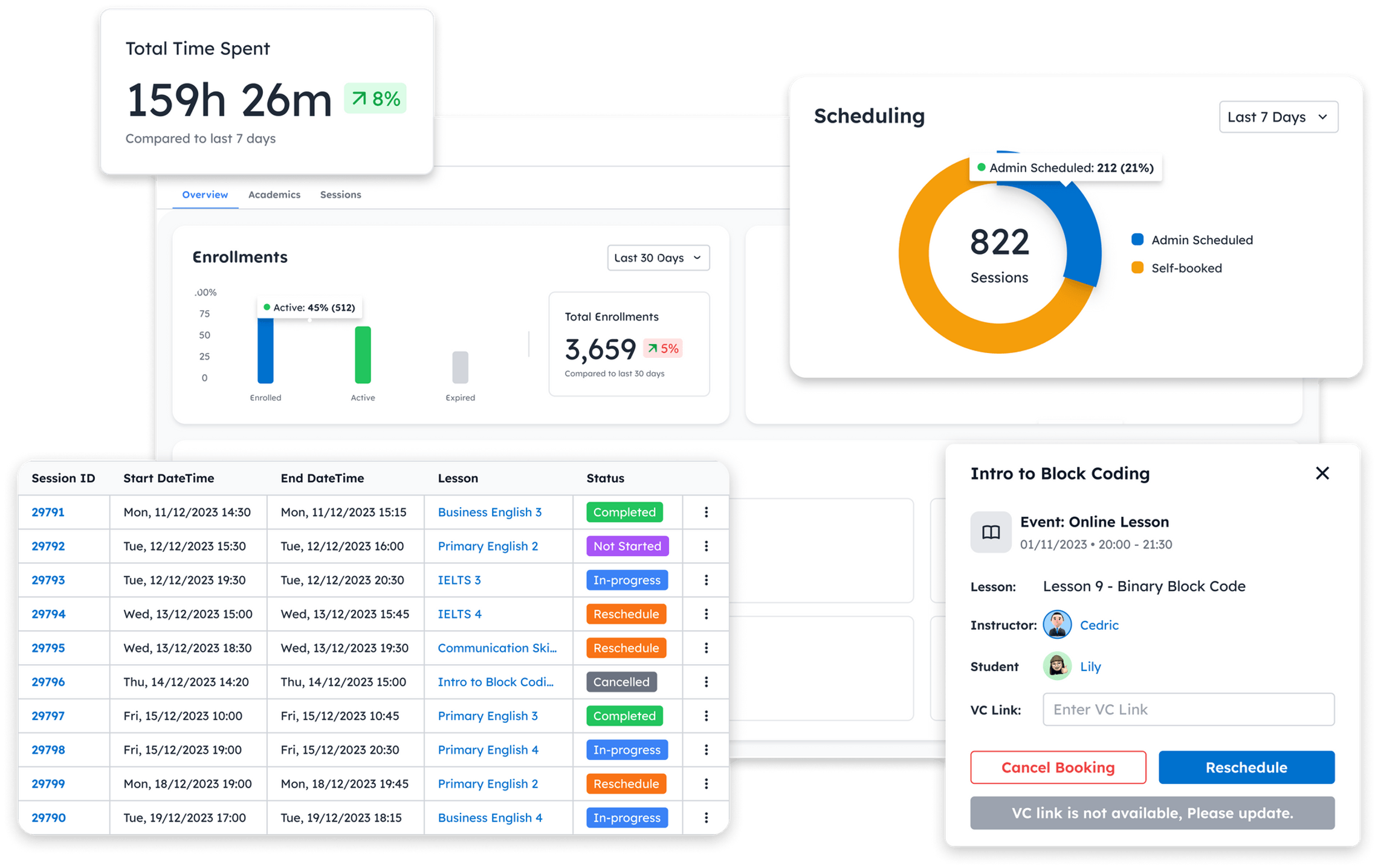Screen dimensions: 1378x868
Task: Open the Last 30 Days dropdown
Action: pyautogui.click(x=658, y=258)
